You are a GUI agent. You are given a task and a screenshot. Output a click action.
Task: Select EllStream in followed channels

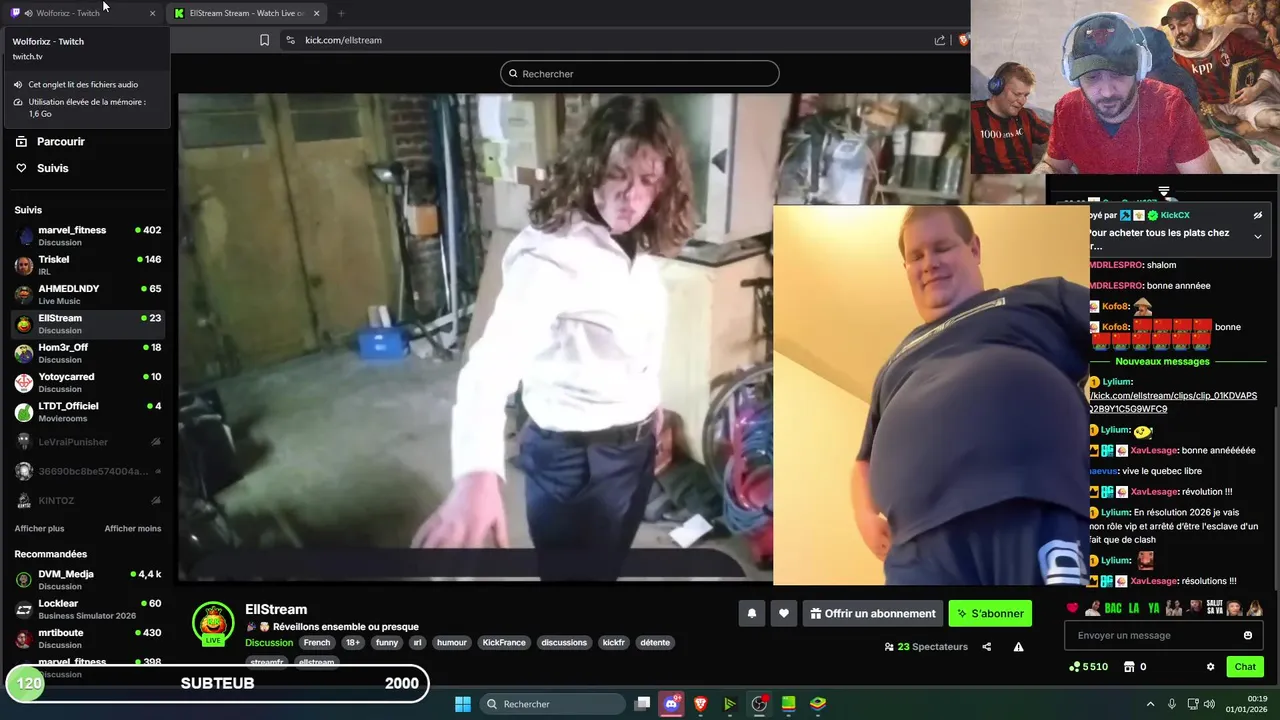click(88, 324)
